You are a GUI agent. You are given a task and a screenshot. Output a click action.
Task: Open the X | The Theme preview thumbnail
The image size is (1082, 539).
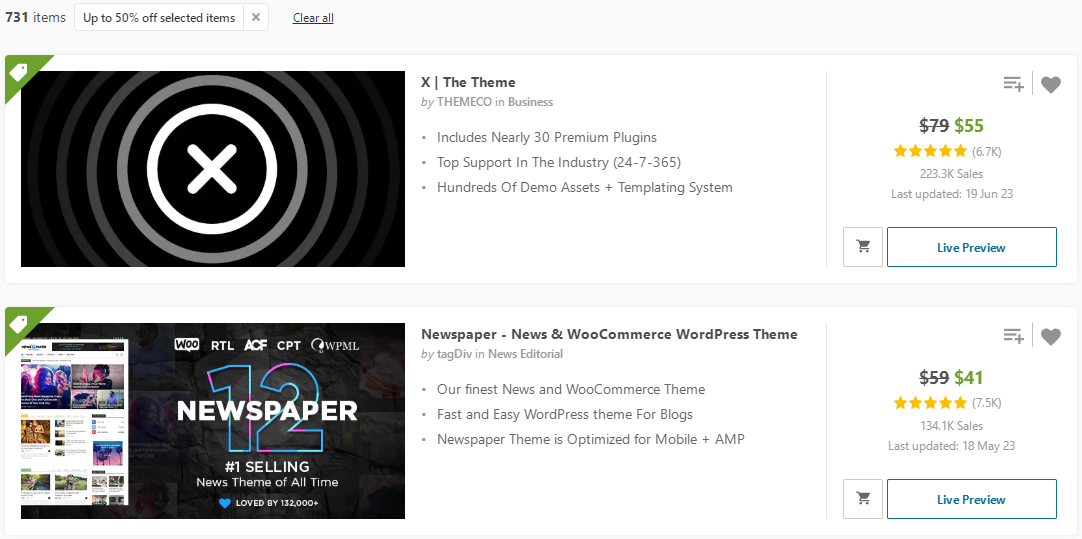pyautogui.click(x=213, y=168)
